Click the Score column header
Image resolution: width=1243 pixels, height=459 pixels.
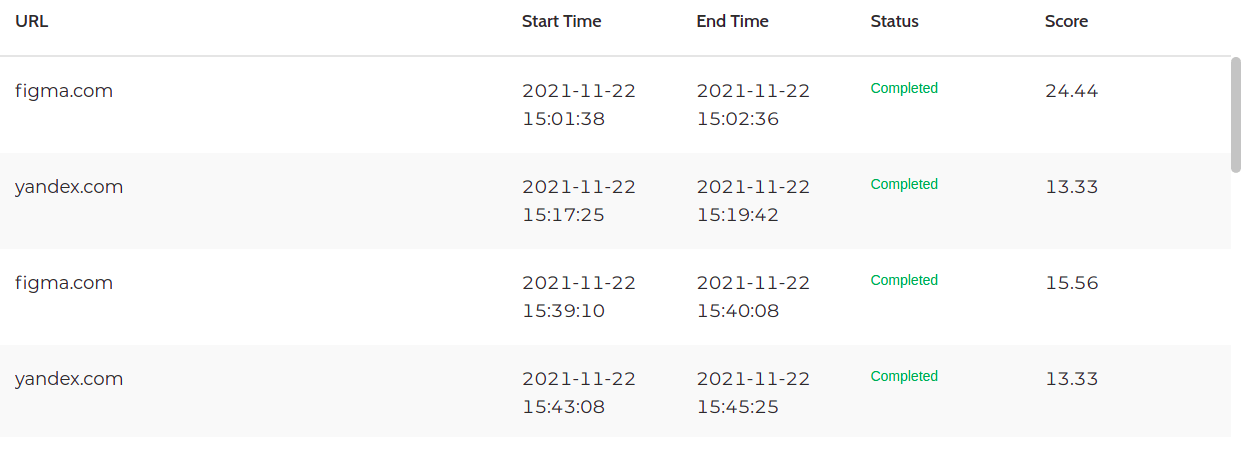tap(1066, 21)
